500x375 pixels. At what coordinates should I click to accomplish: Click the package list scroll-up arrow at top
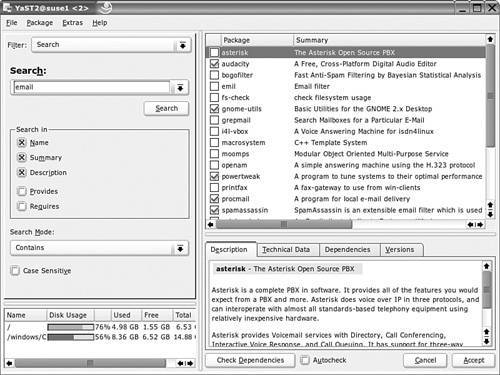[490, 39]
